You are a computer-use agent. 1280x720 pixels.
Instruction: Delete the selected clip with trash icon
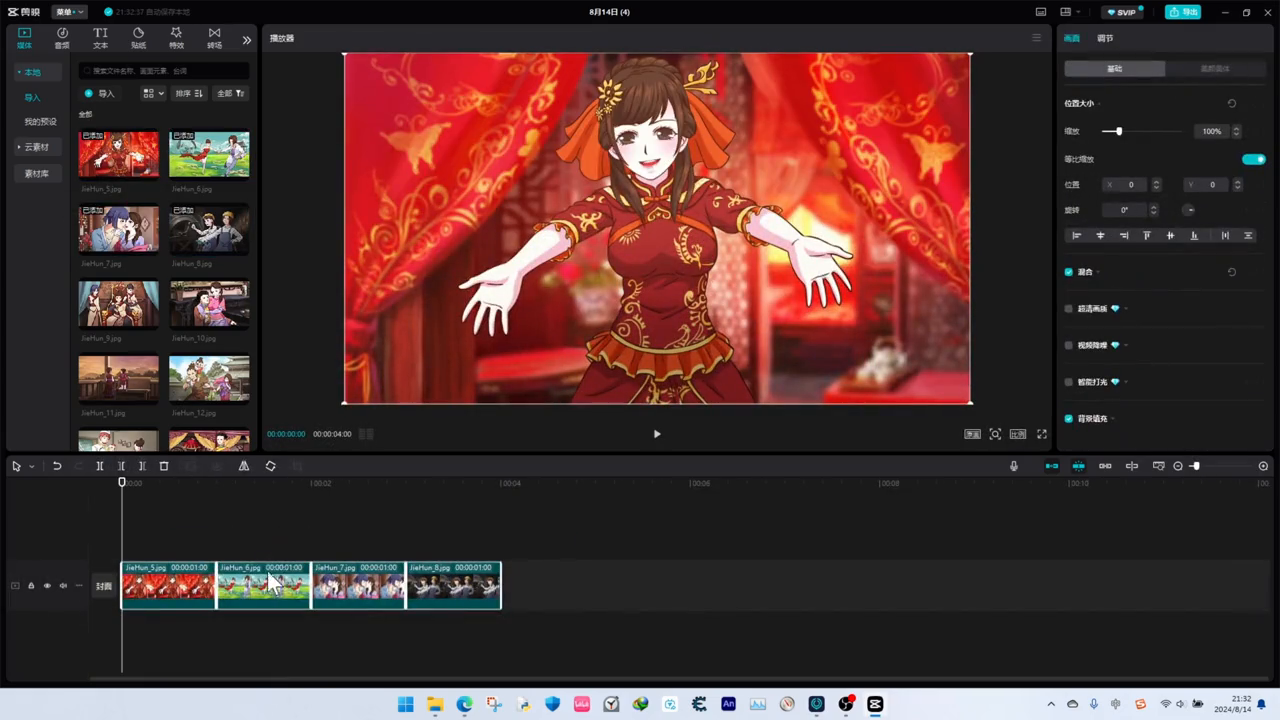point(164,466)
